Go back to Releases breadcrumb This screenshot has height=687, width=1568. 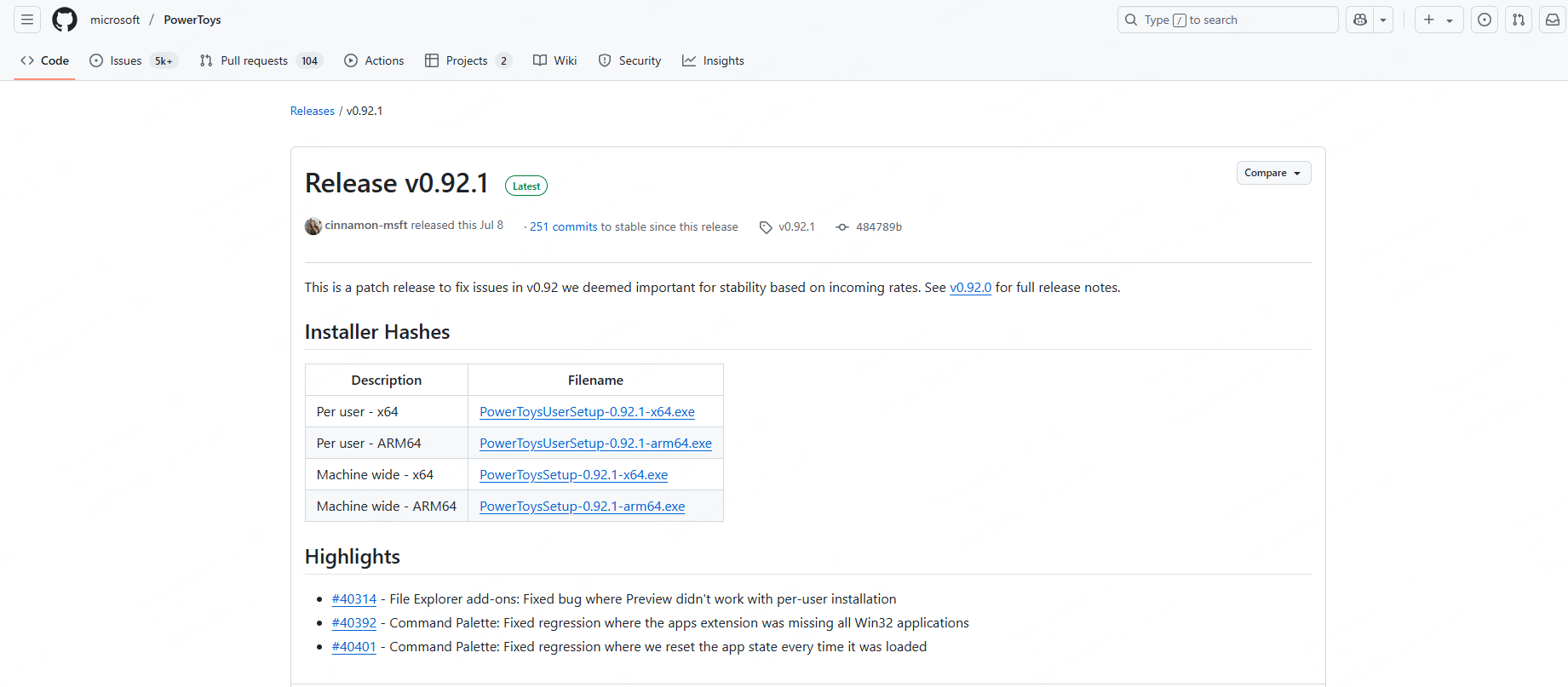313,111
